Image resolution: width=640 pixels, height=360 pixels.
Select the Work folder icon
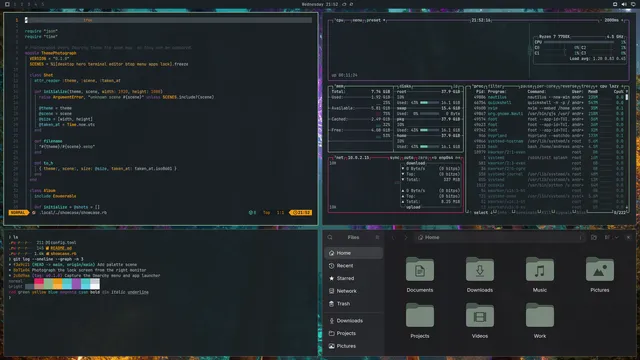[540, 316]
